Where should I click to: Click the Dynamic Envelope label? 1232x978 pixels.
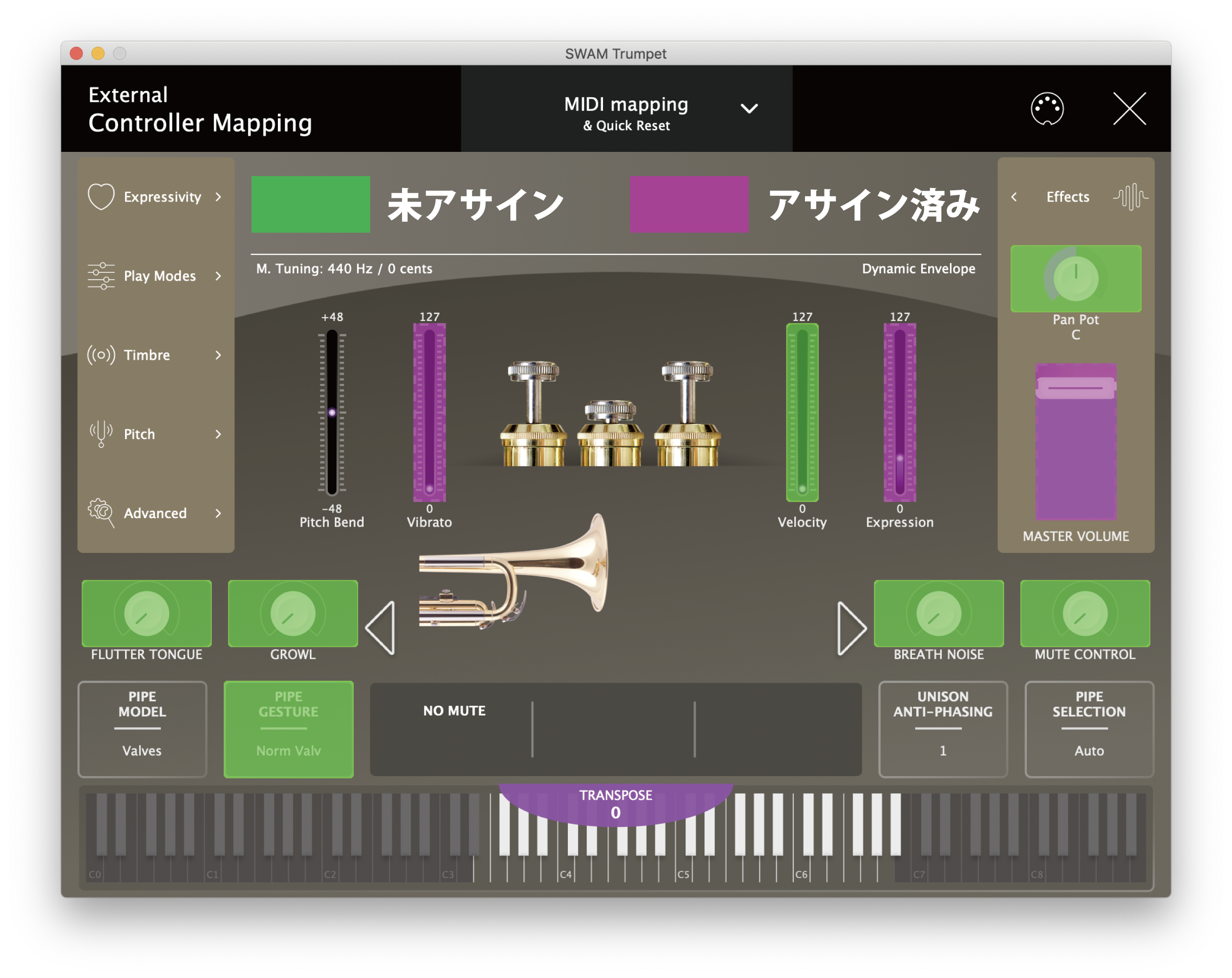(x=918, y=269)
